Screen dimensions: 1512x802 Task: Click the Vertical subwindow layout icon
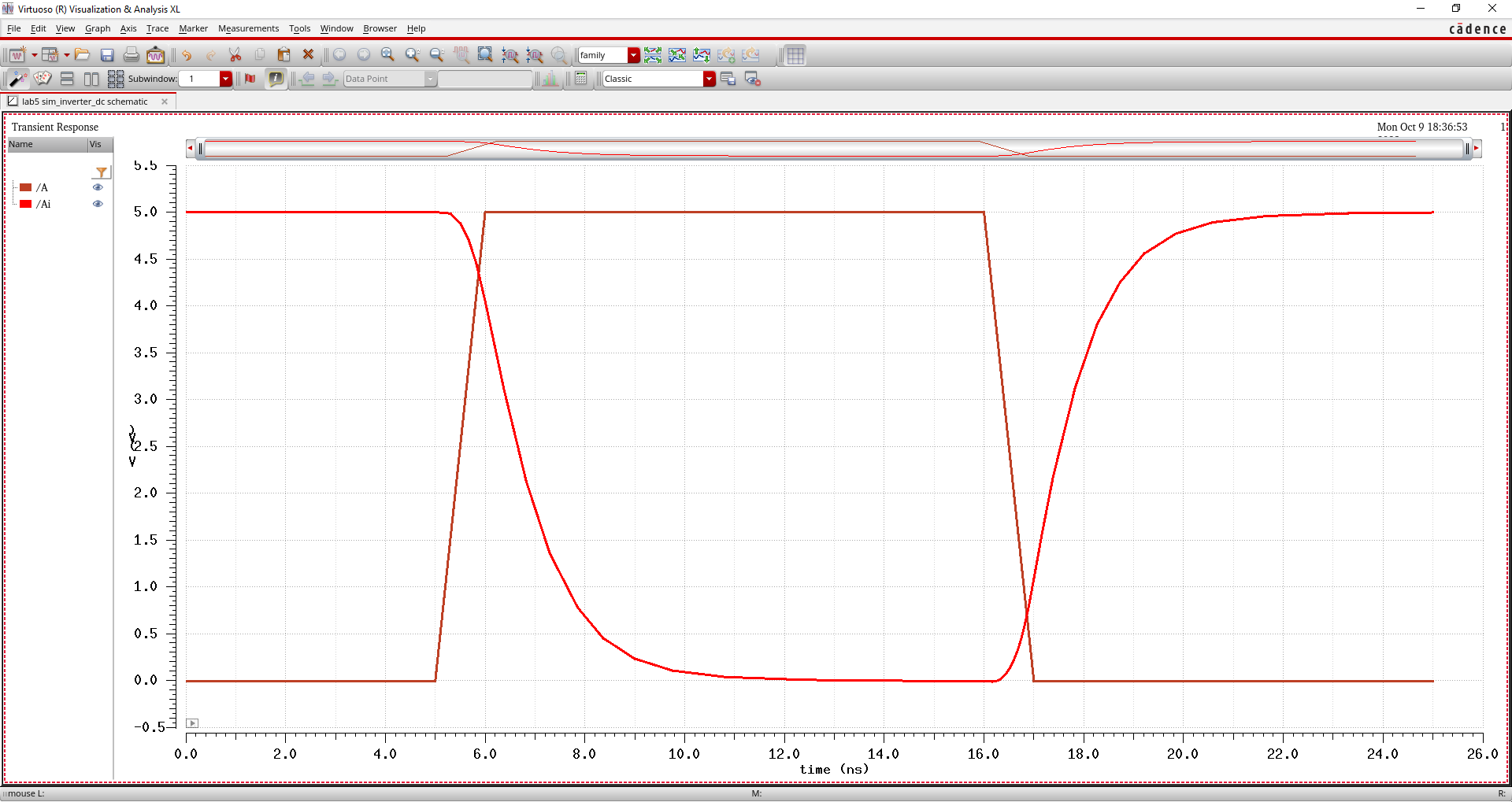[91, 79]
